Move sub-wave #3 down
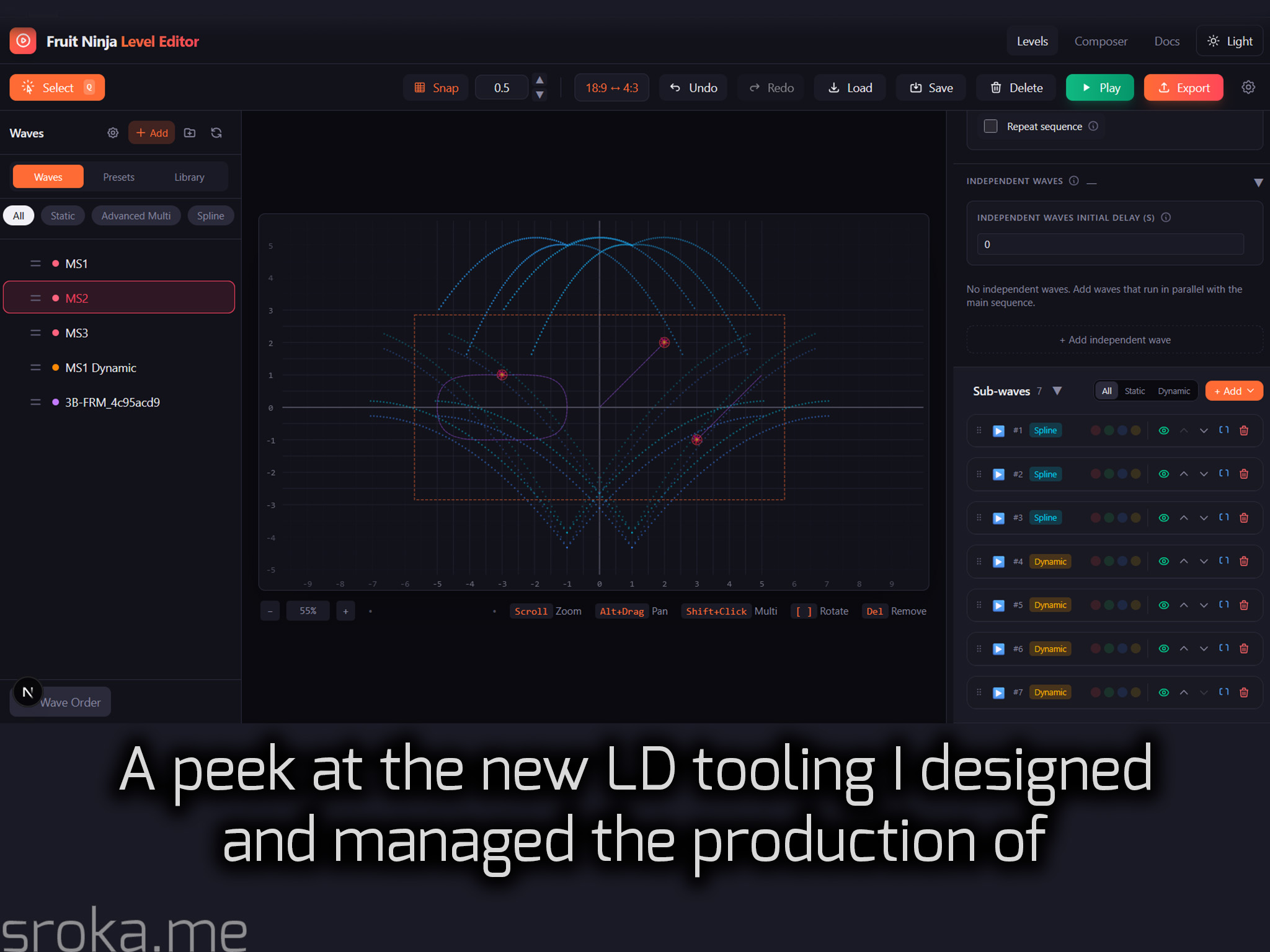Viewport: 1270px width, 952px height. (x=1204, y=518)
